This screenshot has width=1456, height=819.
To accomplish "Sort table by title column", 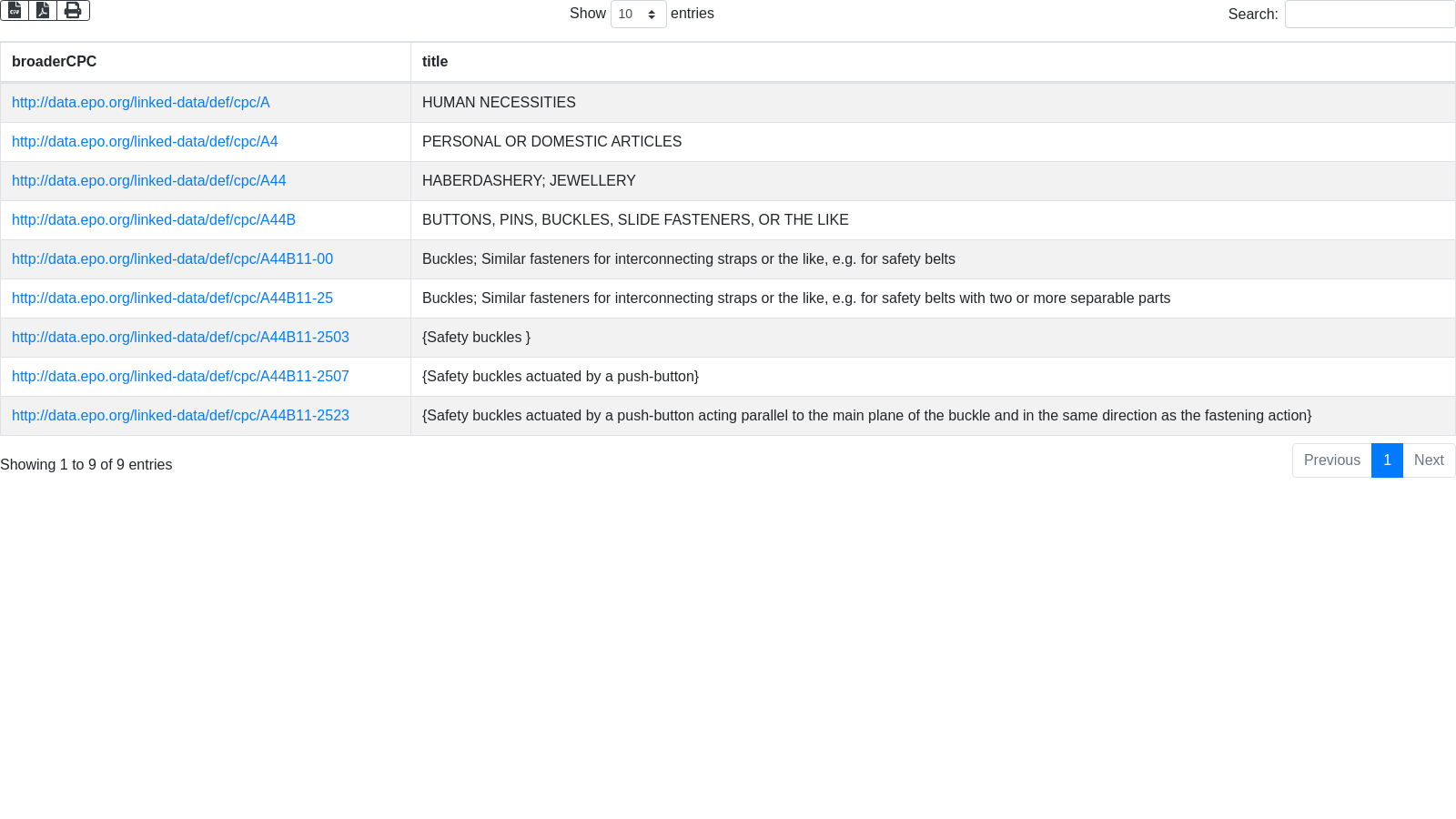I will [x=932, y=62].
